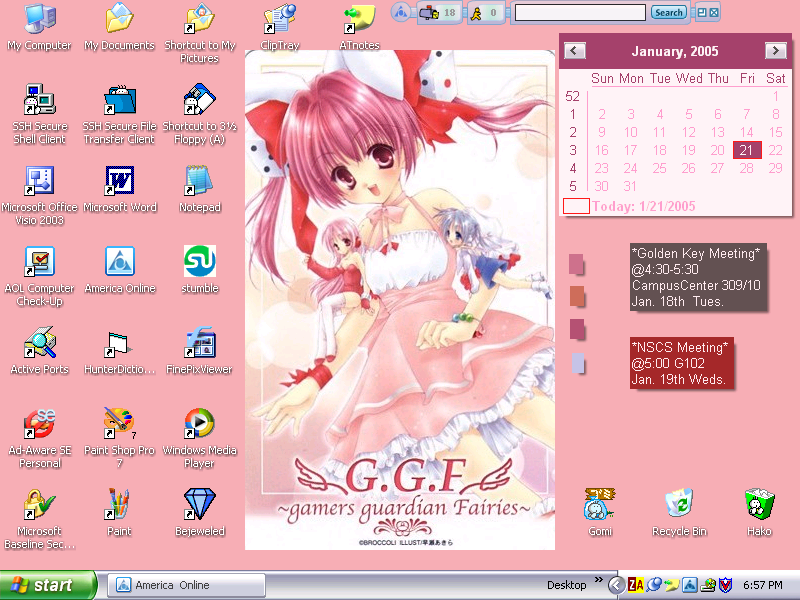
Task: Click the ZoneAlarm ZA tray icon
Action: click(636, 585)
